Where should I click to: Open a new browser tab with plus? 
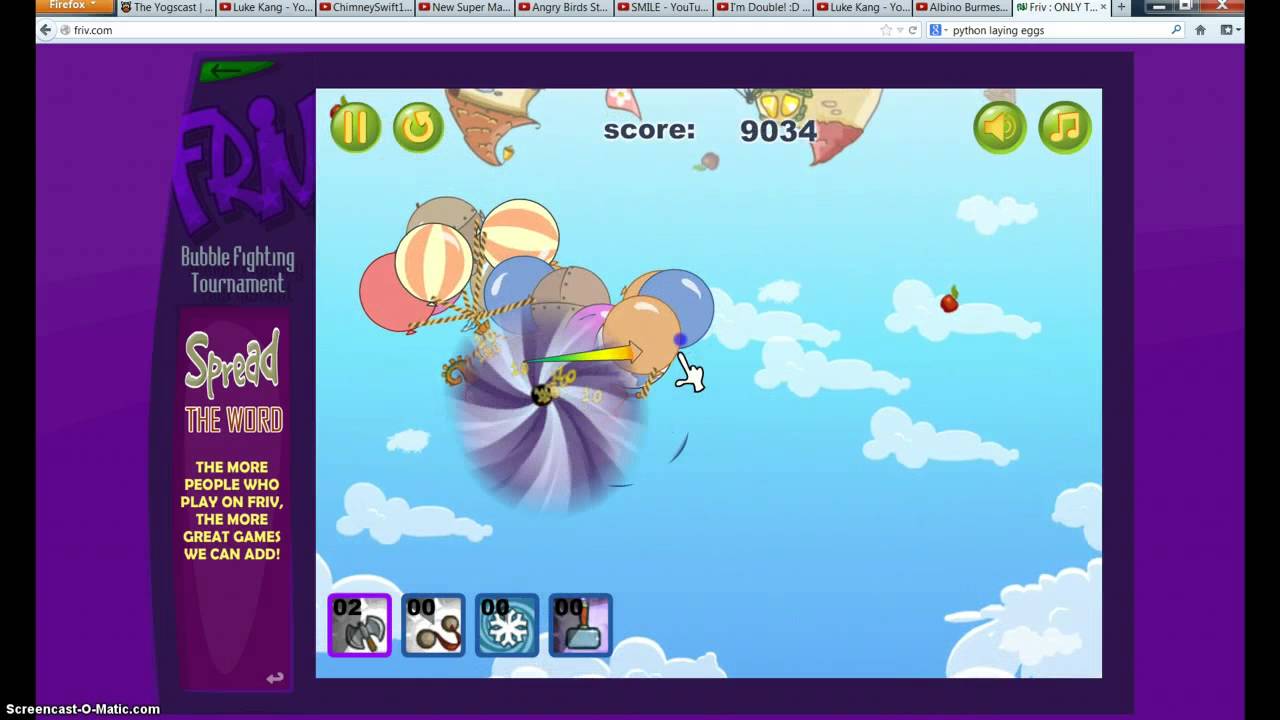pos(1121,7)
